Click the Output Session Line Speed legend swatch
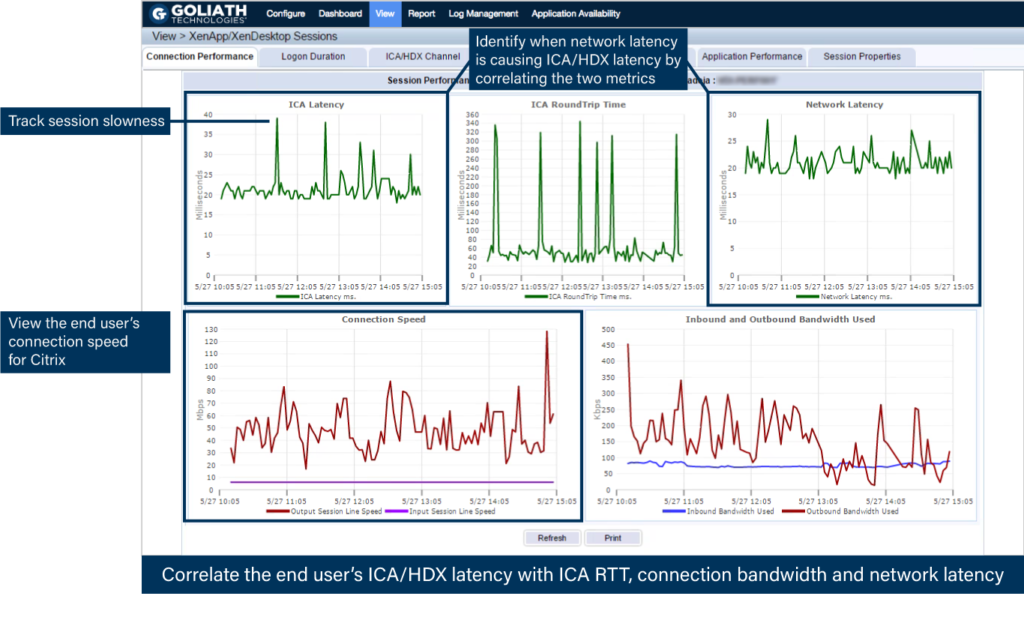 [280, 511]
